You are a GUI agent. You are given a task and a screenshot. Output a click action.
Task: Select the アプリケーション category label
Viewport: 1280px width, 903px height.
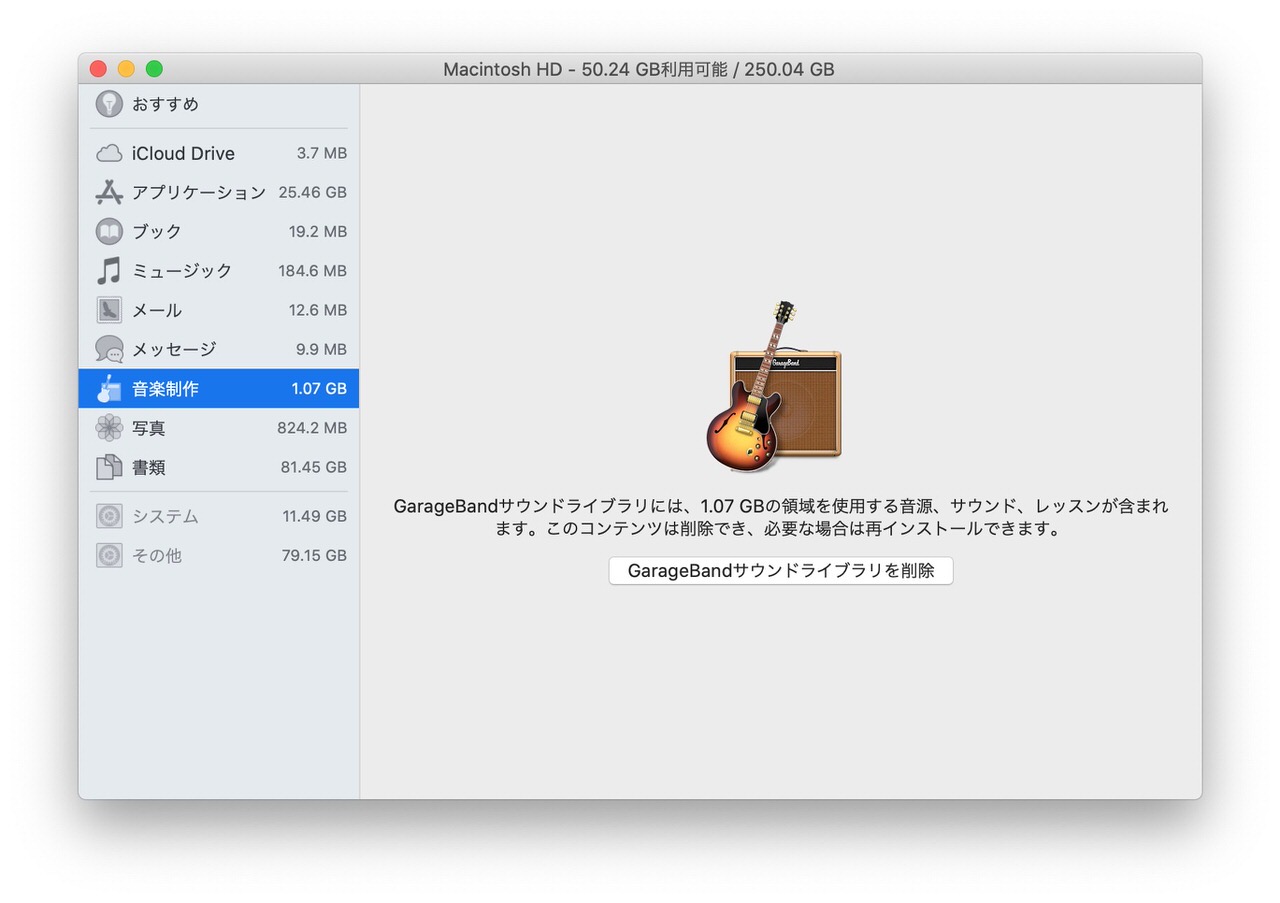tap(199, 192)
